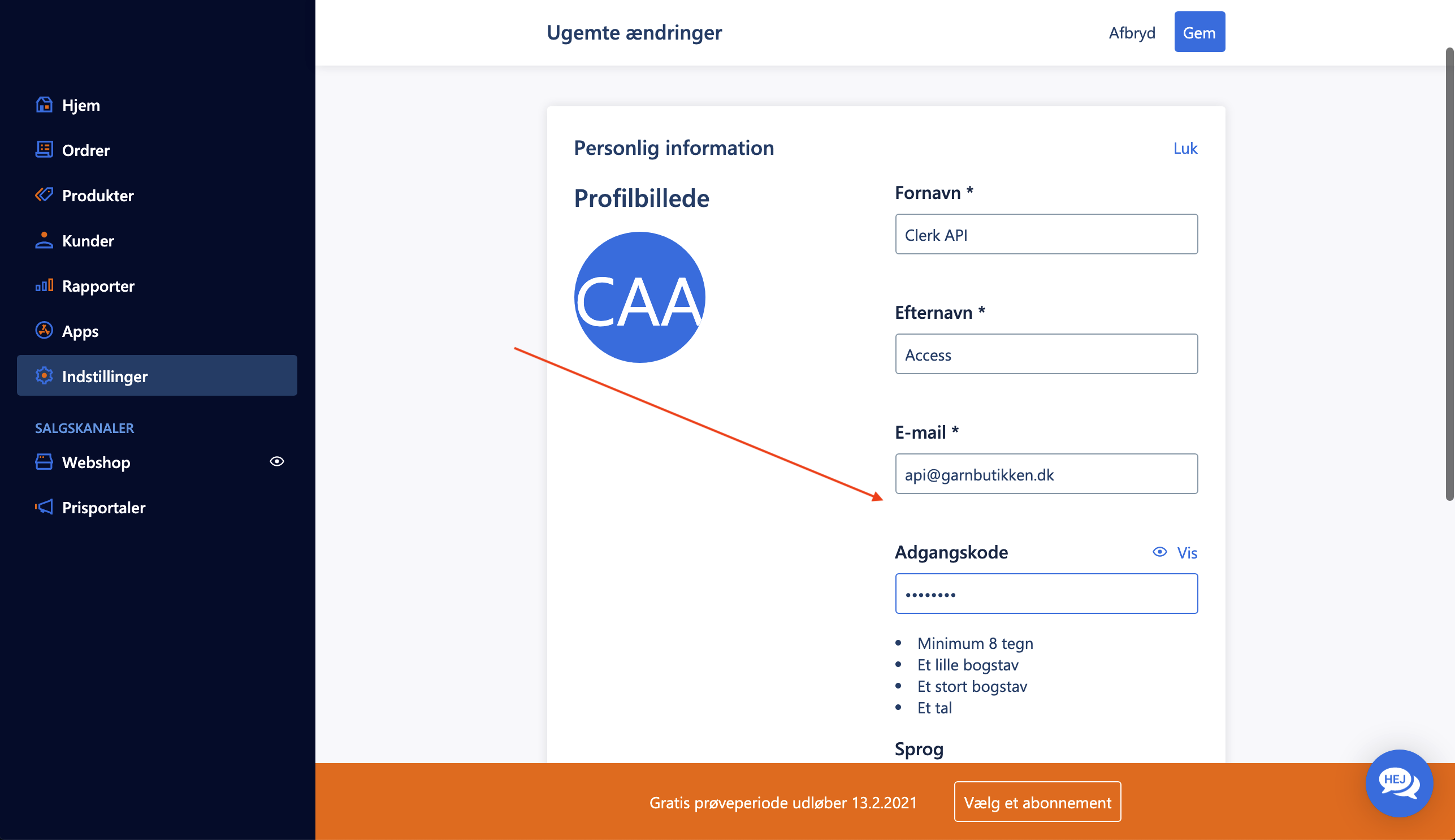Select the Prisportaler megaphone icon

[45, 507]
